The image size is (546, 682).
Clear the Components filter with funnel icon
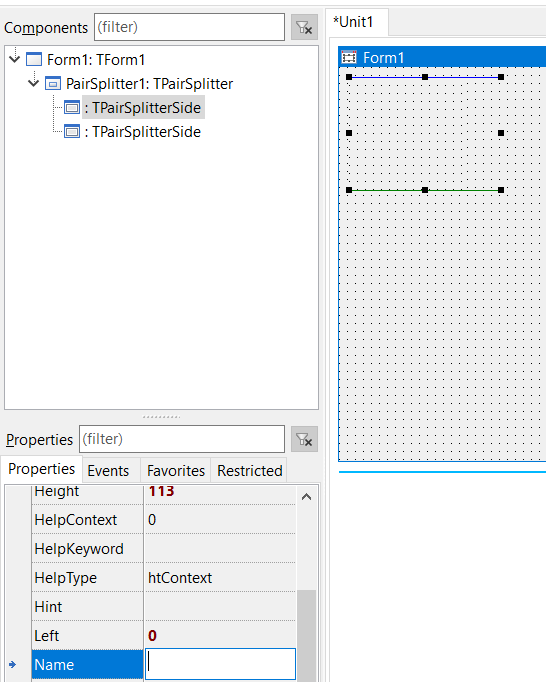[x=305, y=27]
